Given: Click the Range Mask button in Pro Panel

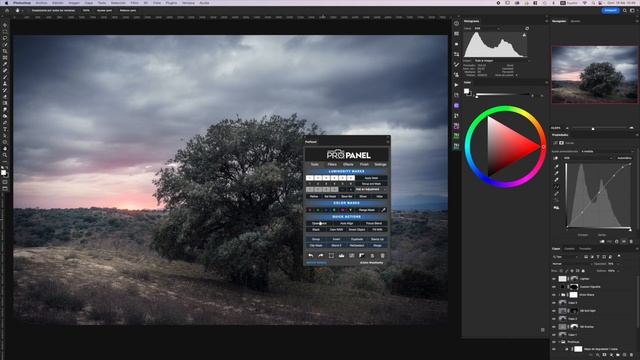Looking at the screenshot, I should pyautogui.click(x=367, y=210).
